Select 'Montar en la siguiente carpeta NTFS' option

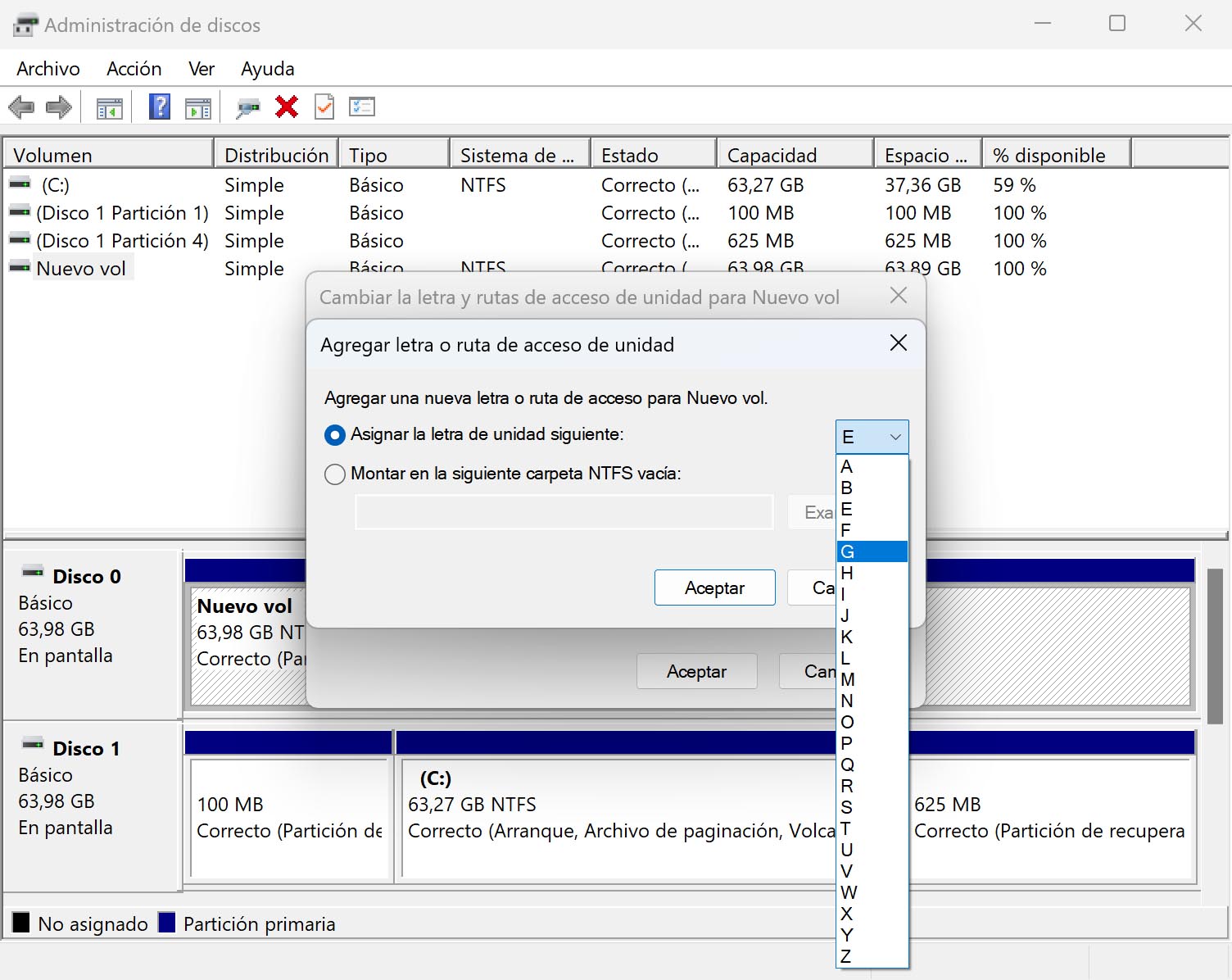tap(335, 474)
